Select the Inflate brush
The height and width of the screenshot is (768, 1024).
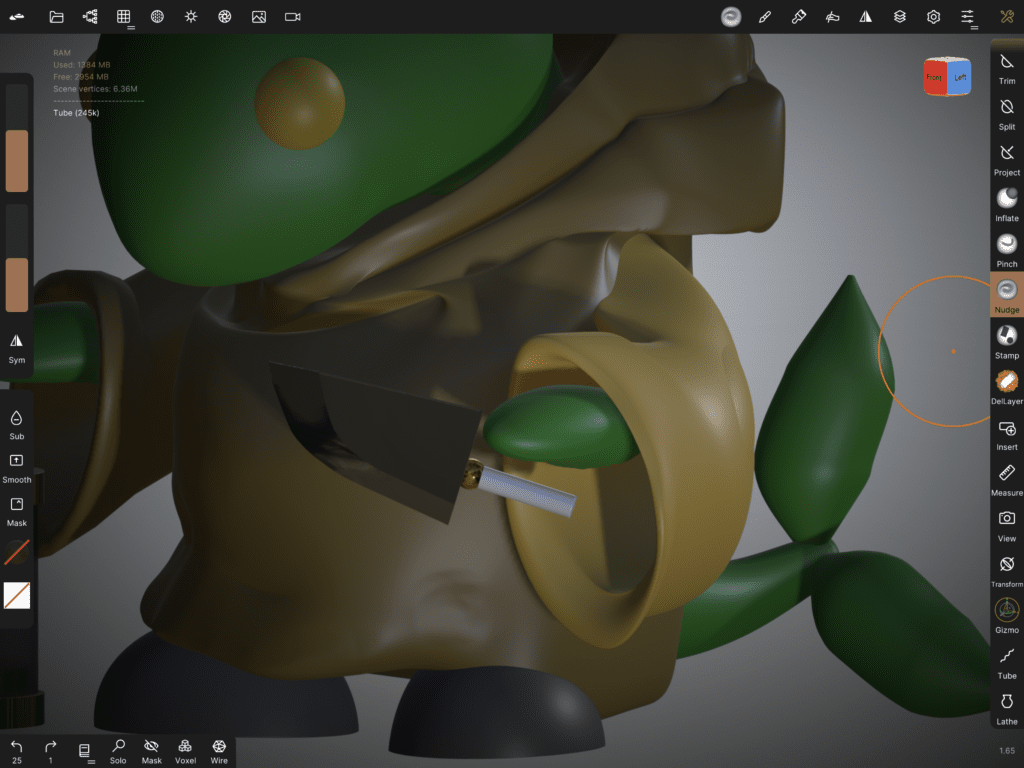1007,204
